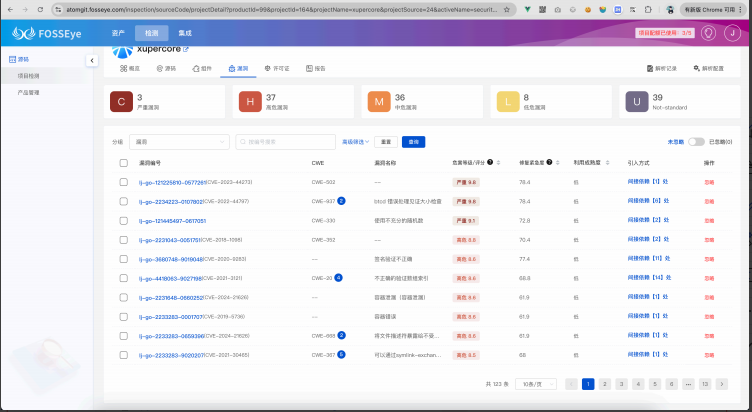The image size is (752, 412).
Task: Click the blue 查询 query button
Action: [x=413, y=142]
